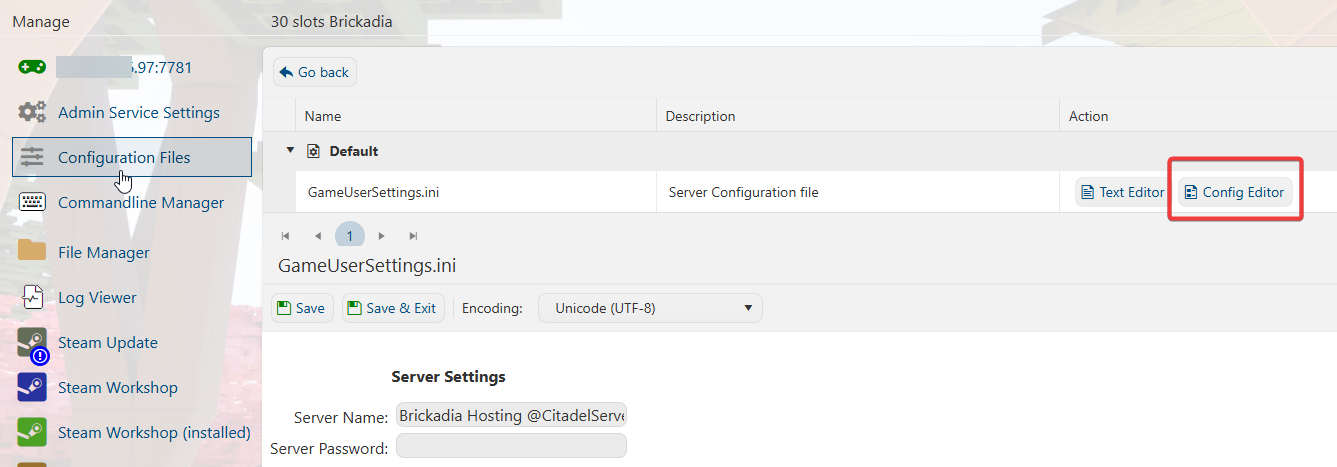The width and height of the screenshot is (1337, 467).
Task: Open Commandline Manager keyboard icon
Action: click(32, 202)
